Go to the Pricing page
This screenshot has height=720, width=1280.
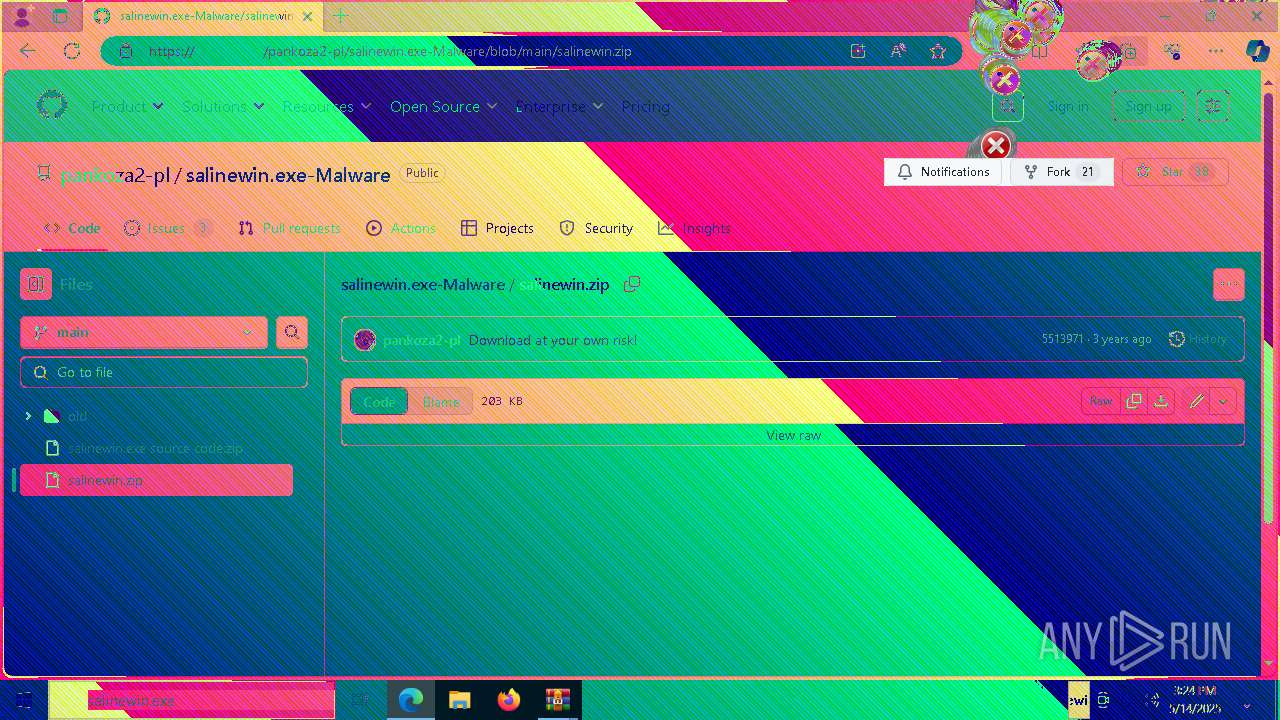[x=645, y=106]
